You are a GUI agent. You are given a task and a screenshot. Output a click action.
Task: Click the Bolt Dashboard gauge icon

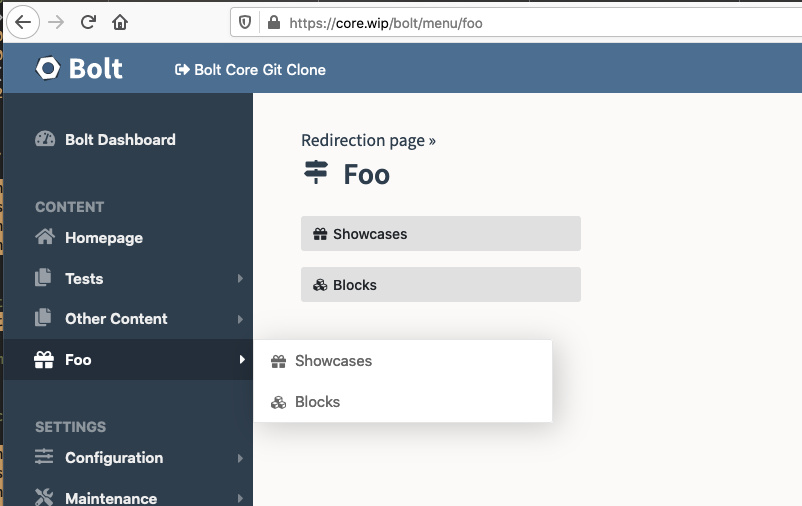(x=45, y=139)
